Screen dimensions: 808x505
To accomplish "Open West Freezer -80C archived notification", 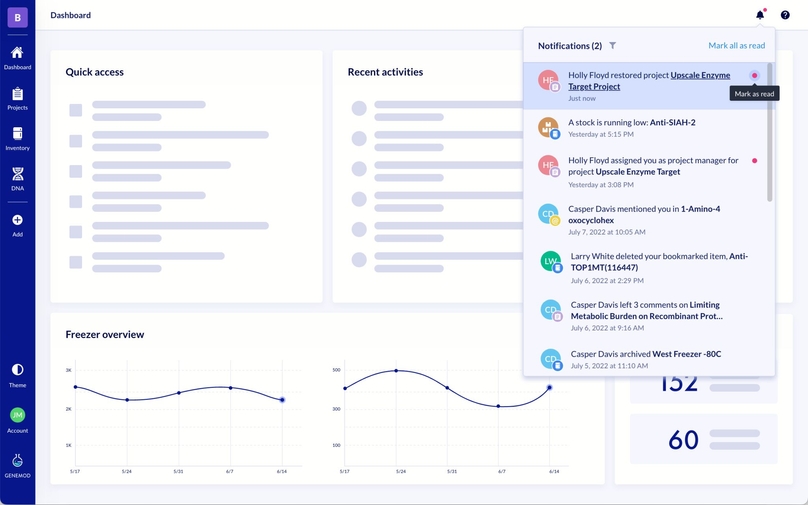I will (x=644, y=359).
